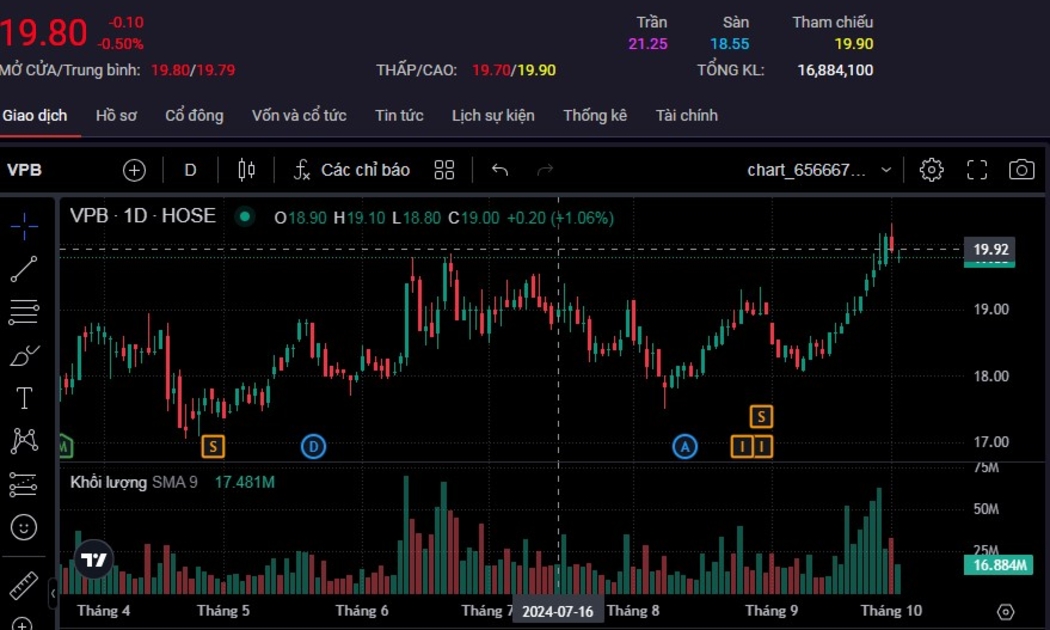Select the brush drawing tool

[24, 355]
